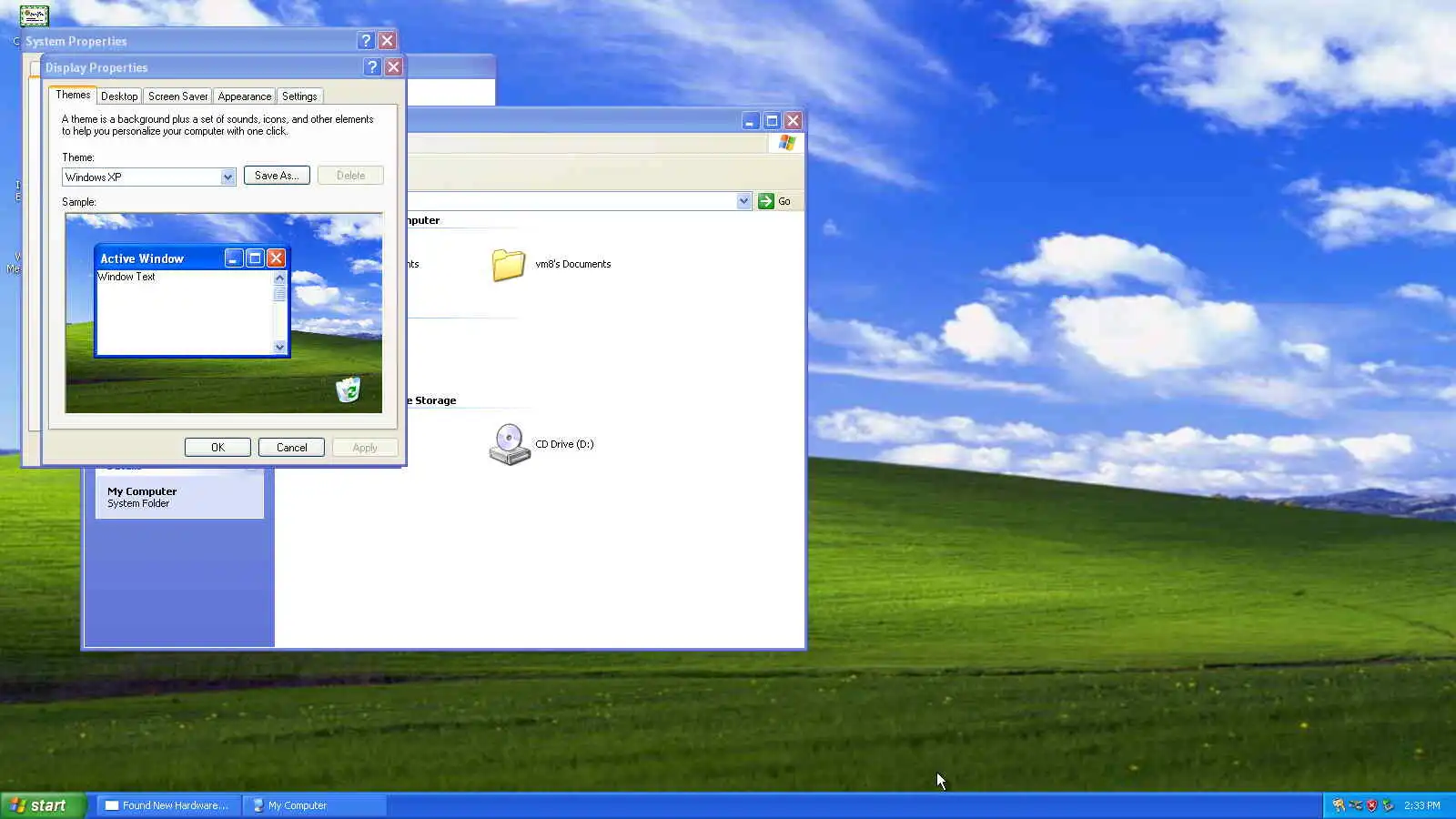Switch to the Themes tab

coord(73,95)
